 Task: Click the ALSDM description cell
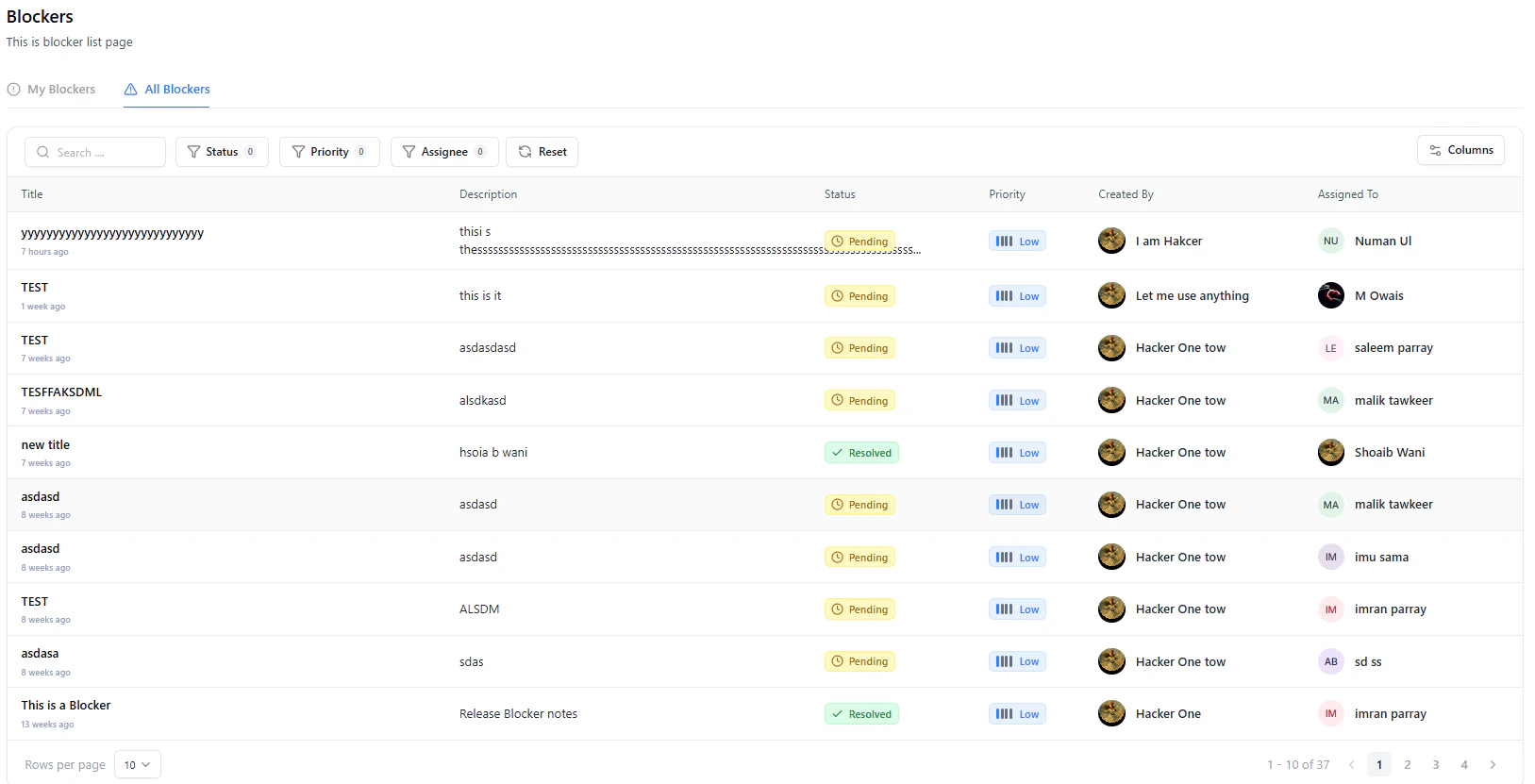pos(479,609)
